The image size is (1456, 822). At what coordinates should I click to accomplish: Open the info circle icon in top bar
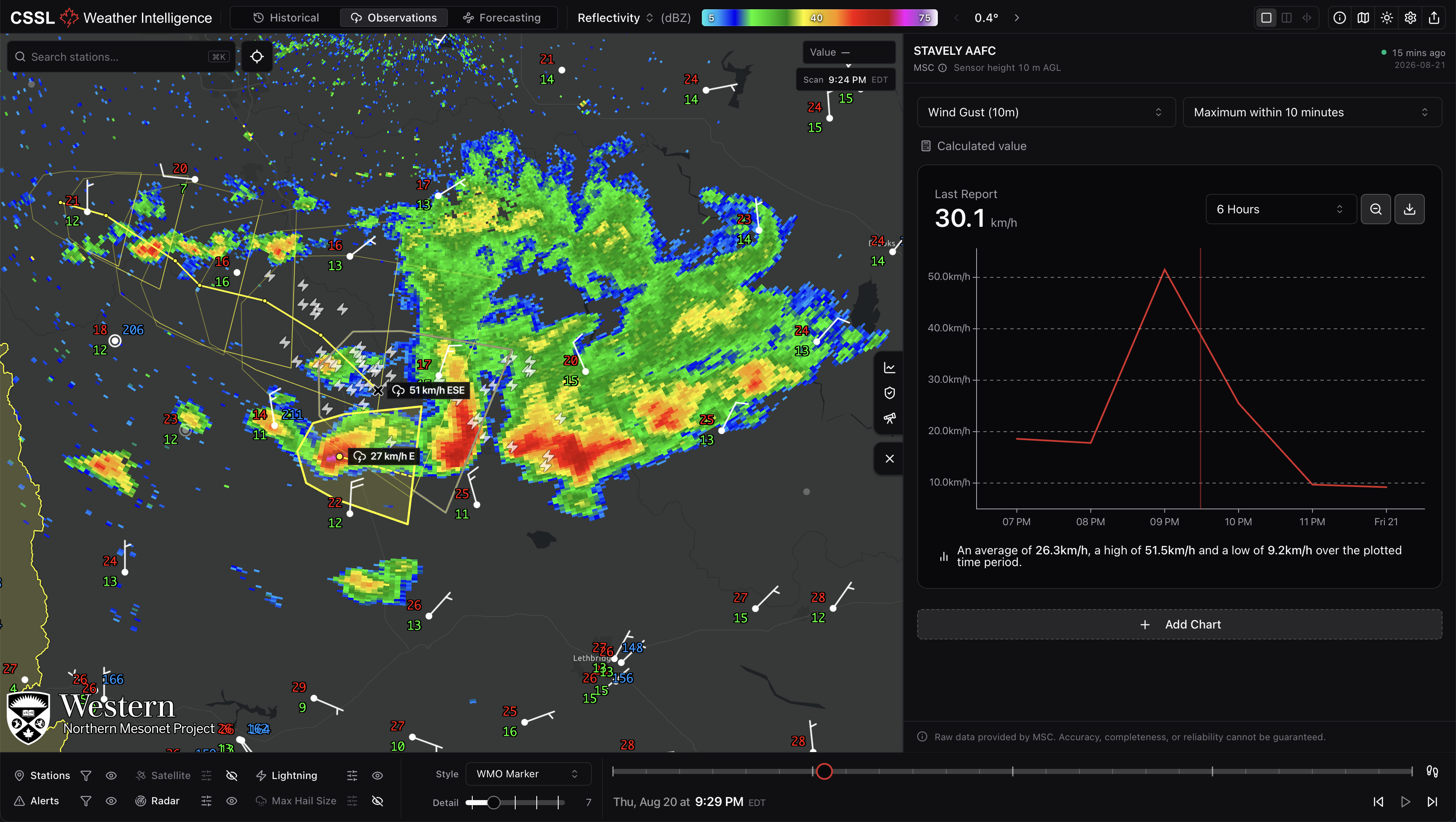click(x=1339, y=18)
